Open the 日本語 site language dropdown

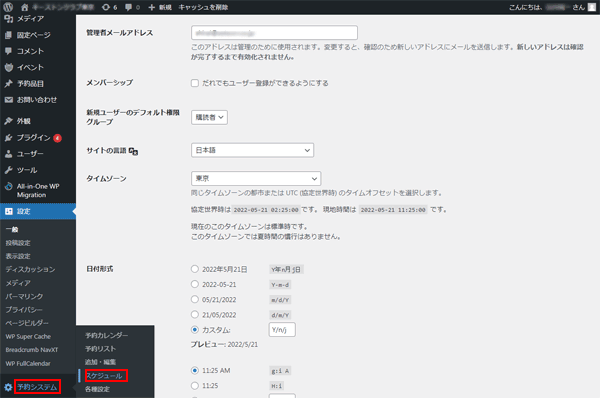click(253, 150)
